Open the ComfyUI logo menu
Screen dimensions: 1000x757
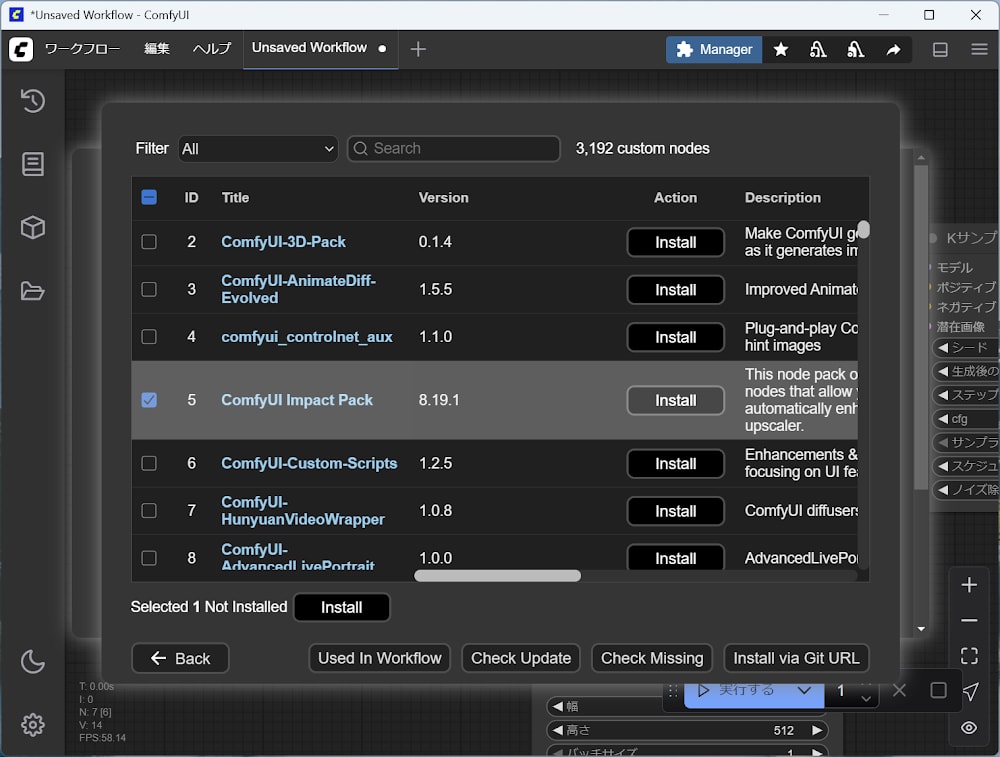coord(21,49)
